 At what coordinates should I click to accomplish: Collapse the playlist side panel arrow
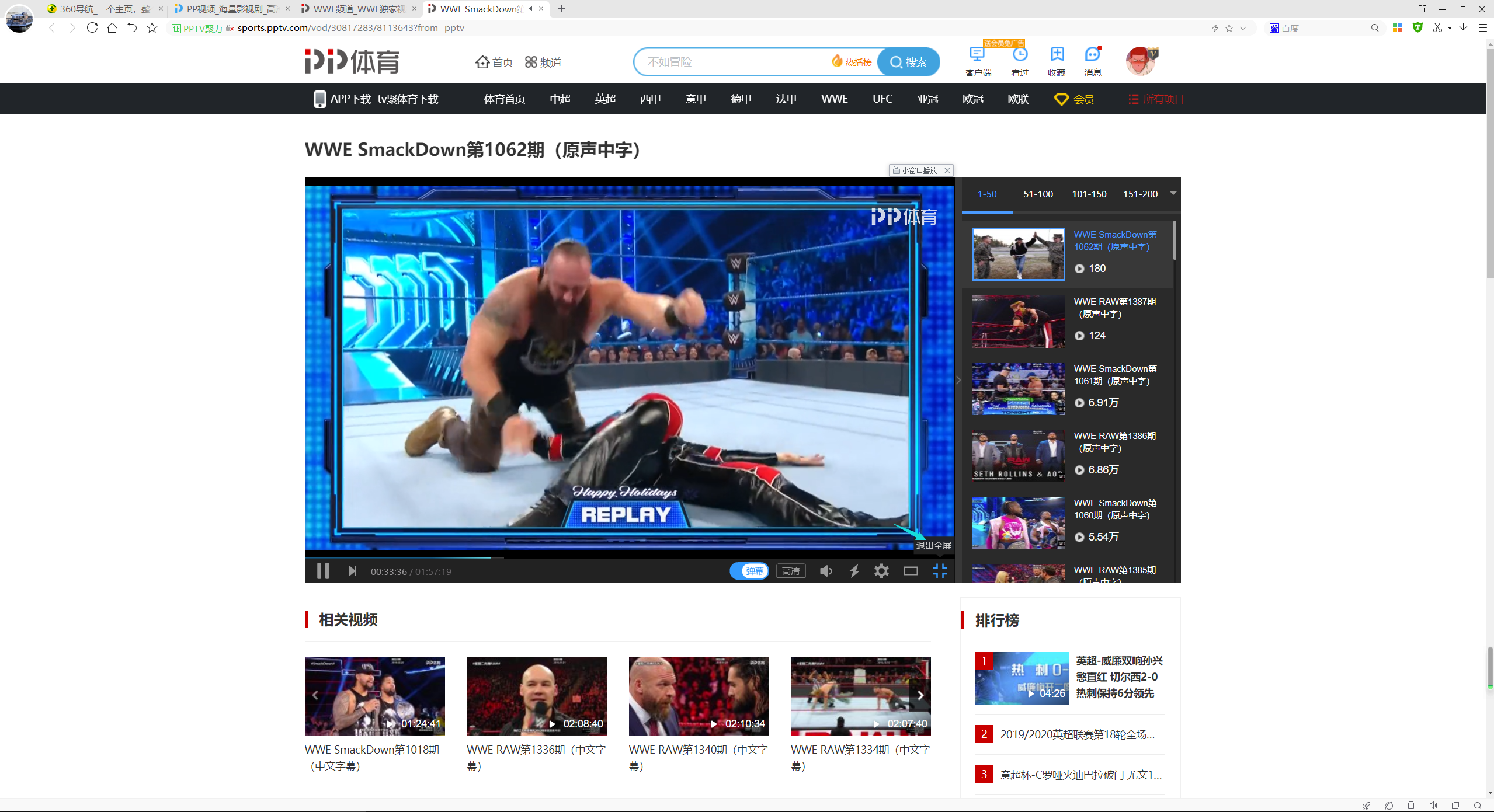tap(958, 380)
